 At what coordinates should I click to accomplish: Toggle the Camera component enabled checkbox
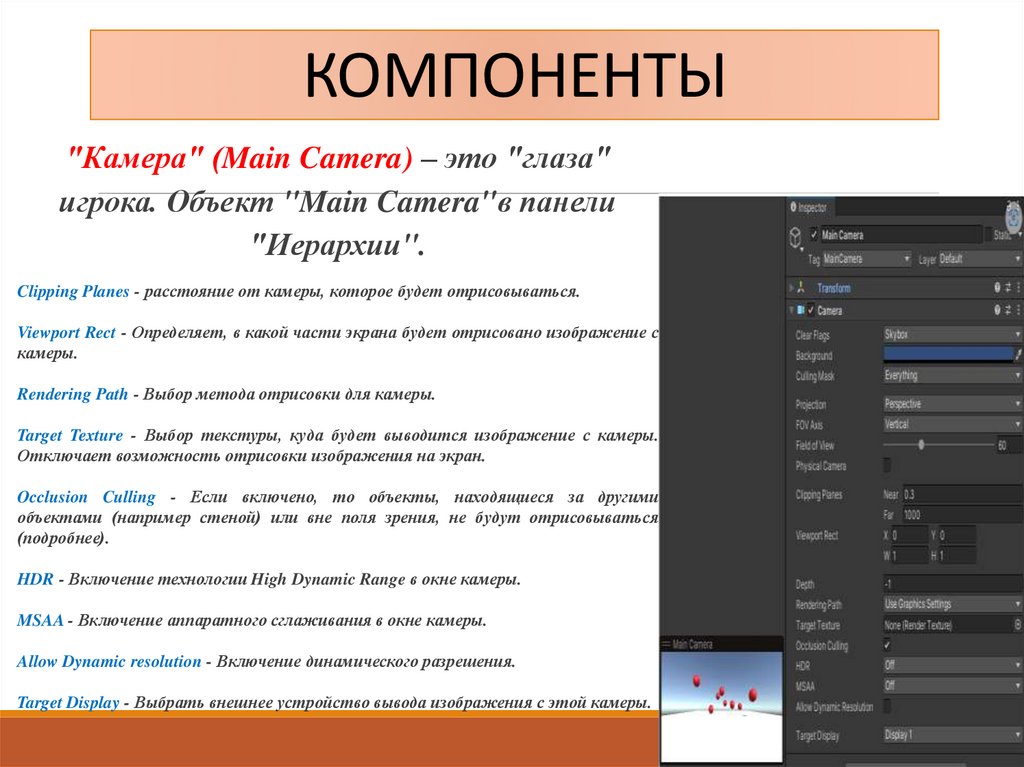coord(811,310)
